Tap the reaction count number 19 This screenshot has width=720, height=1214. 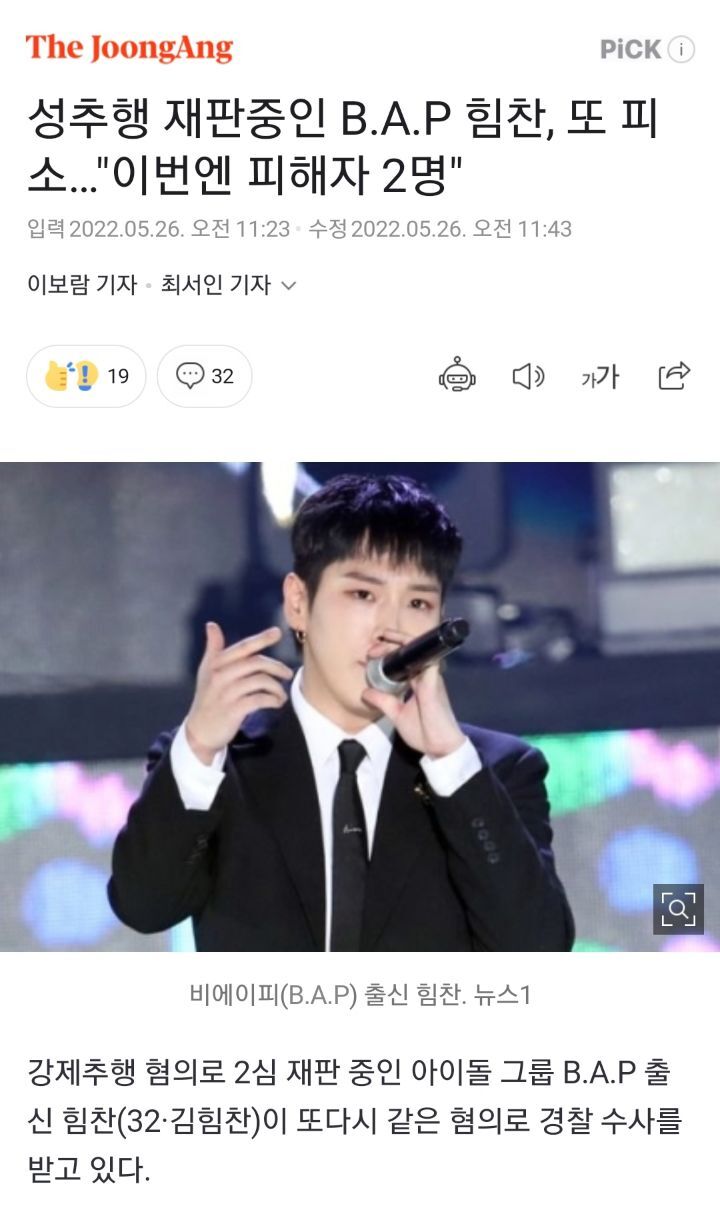point(118,376)
